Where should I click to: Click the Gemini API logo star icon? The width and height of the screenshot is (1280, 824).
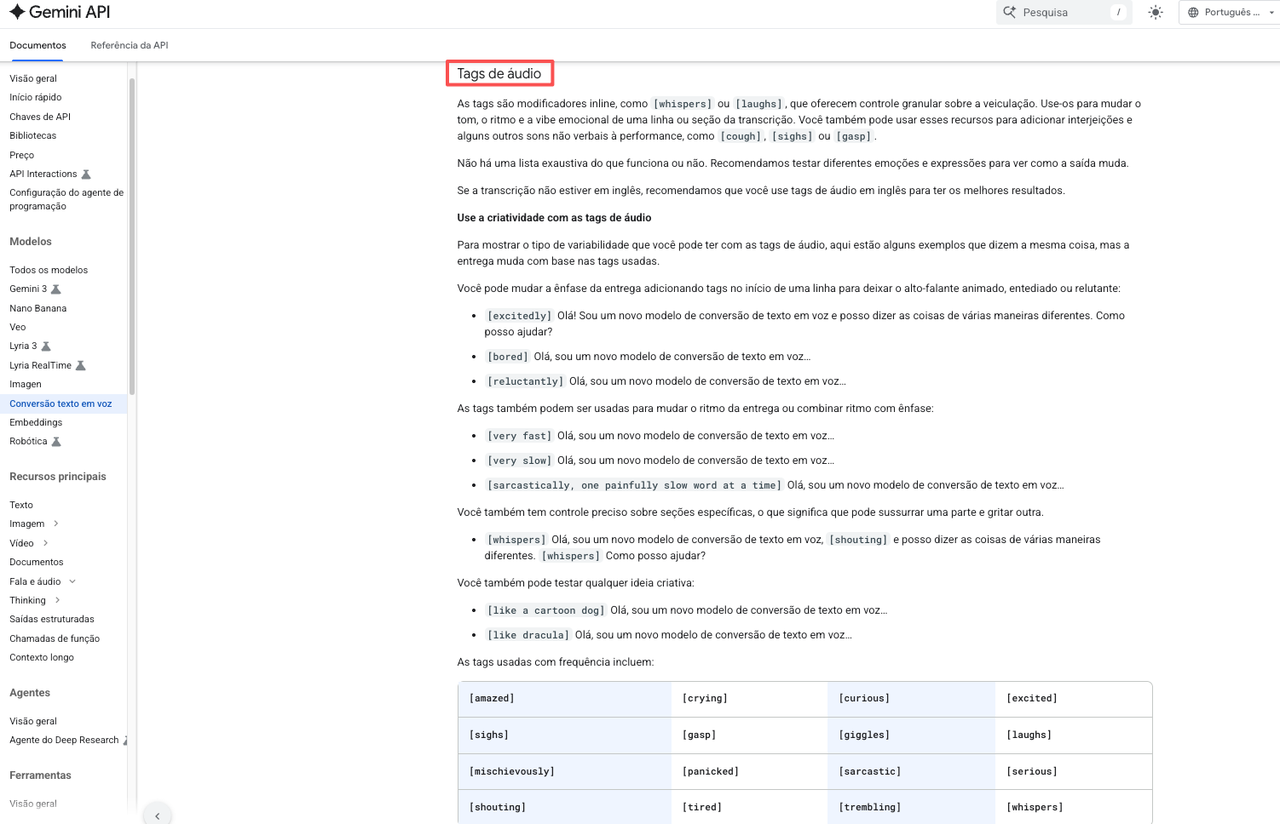(x=17, y=12)
